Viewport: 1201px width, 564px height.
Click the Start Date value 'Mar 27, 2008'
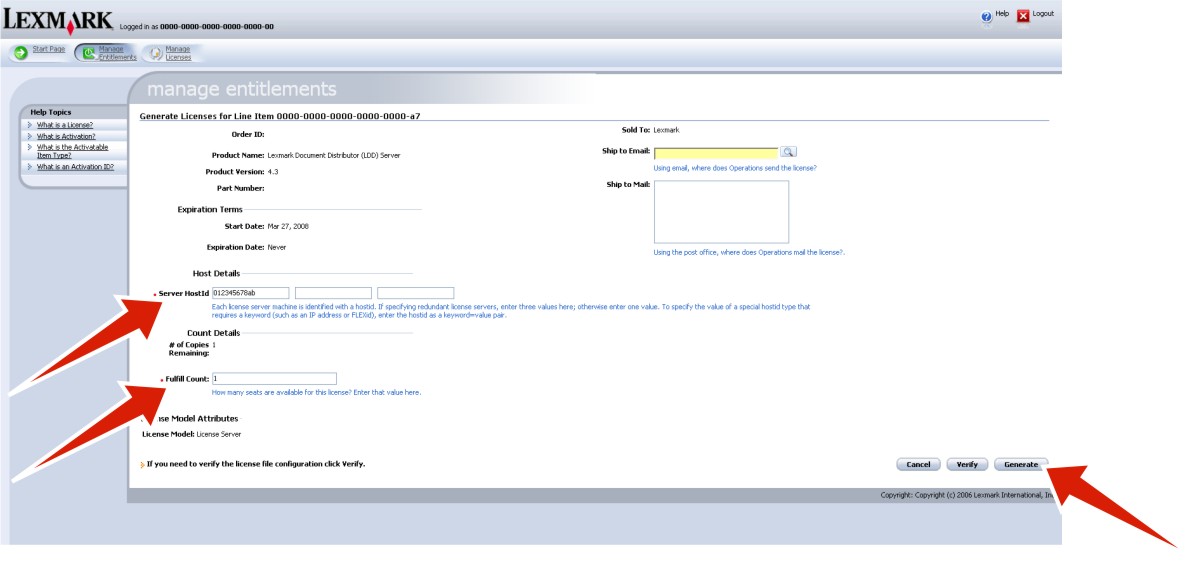[x=289, y=226]
